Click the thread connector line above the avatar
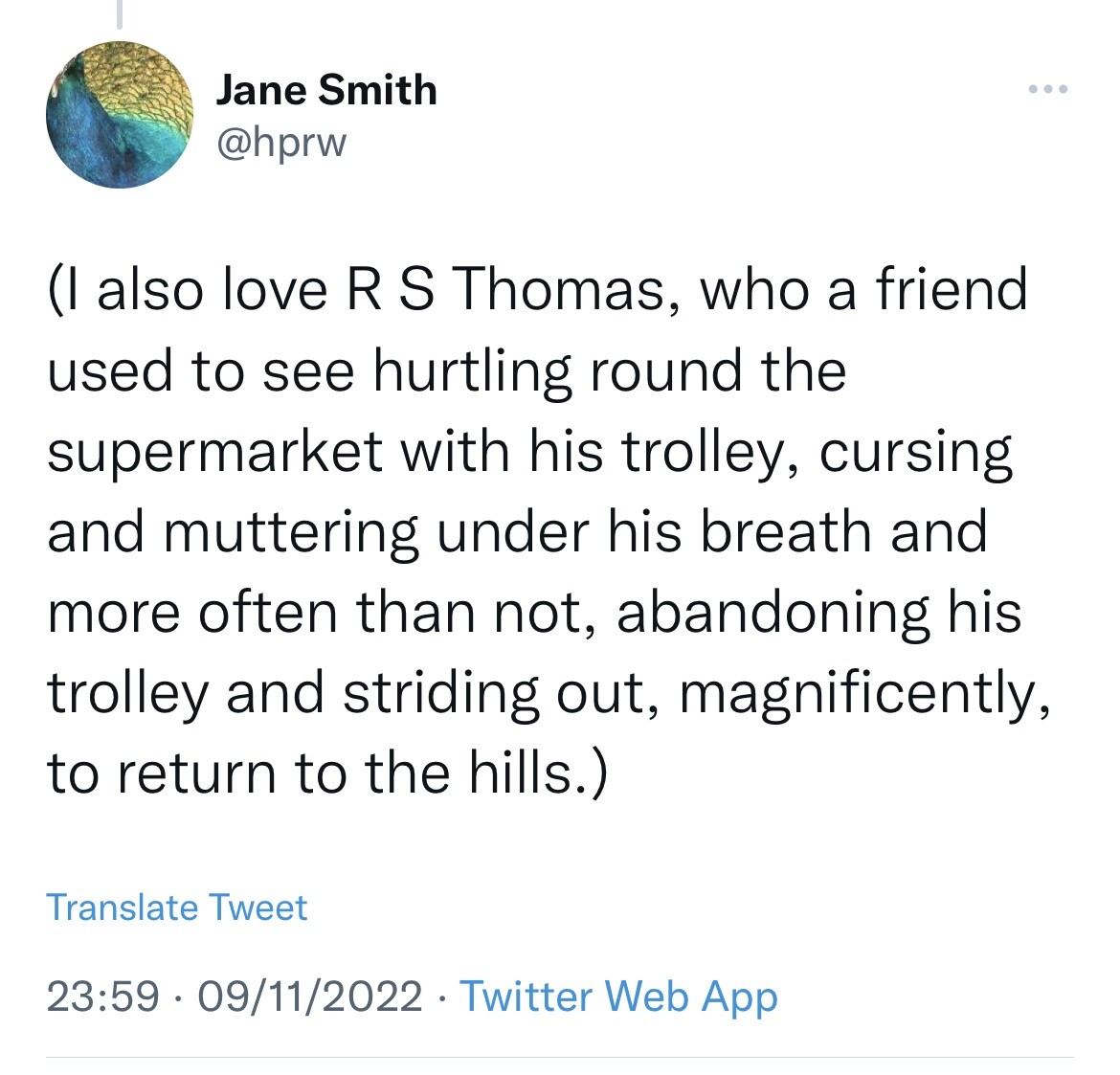Image resolution: width=1120 pixels, height=1075 pixels. click(120, 13)
